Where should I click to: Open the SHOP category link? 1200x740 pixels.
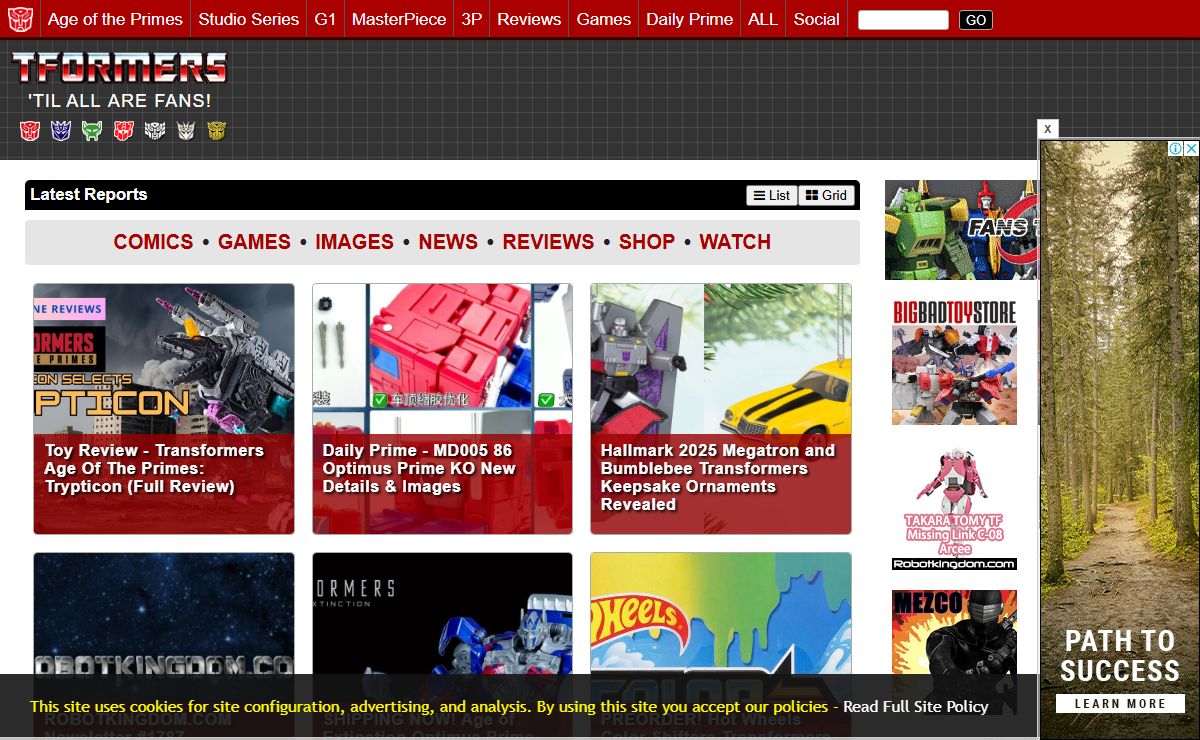647,242
